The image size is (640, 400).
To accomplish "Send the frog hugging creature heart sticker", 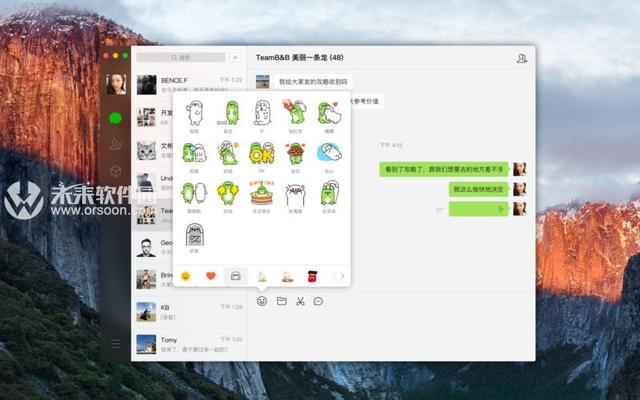I will (329, 113).
